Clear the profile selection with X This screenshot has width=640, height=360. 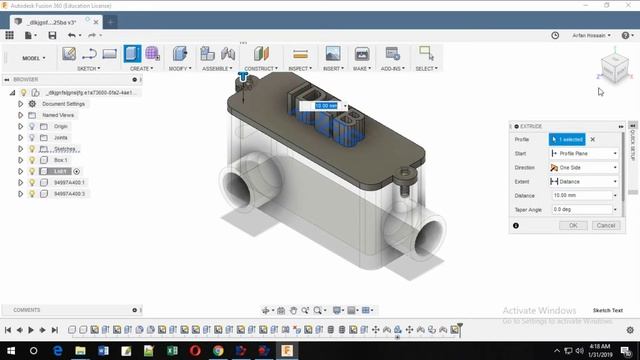[593, 140]
